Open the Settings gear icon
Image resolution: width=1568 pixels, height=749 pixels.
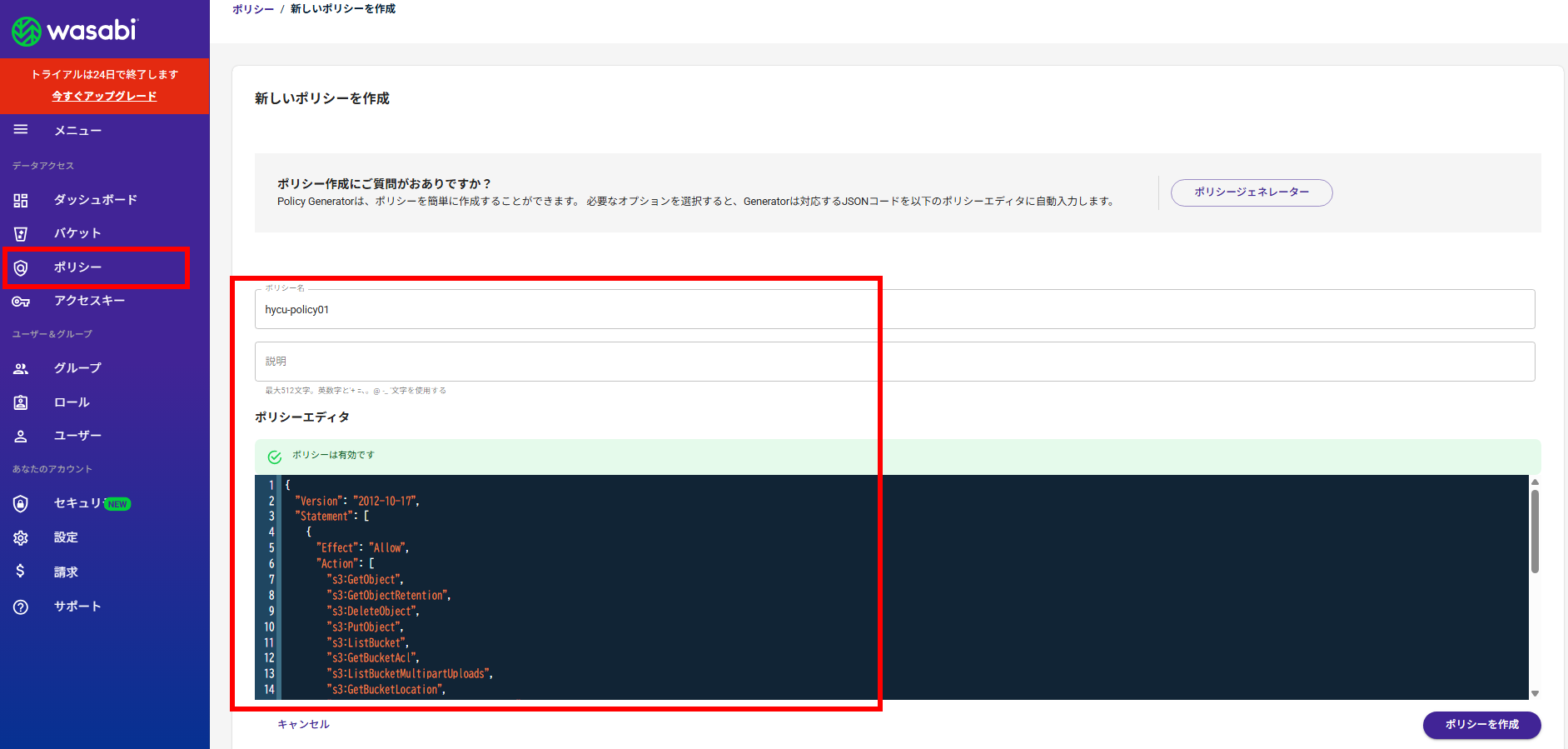coord(21,538)
